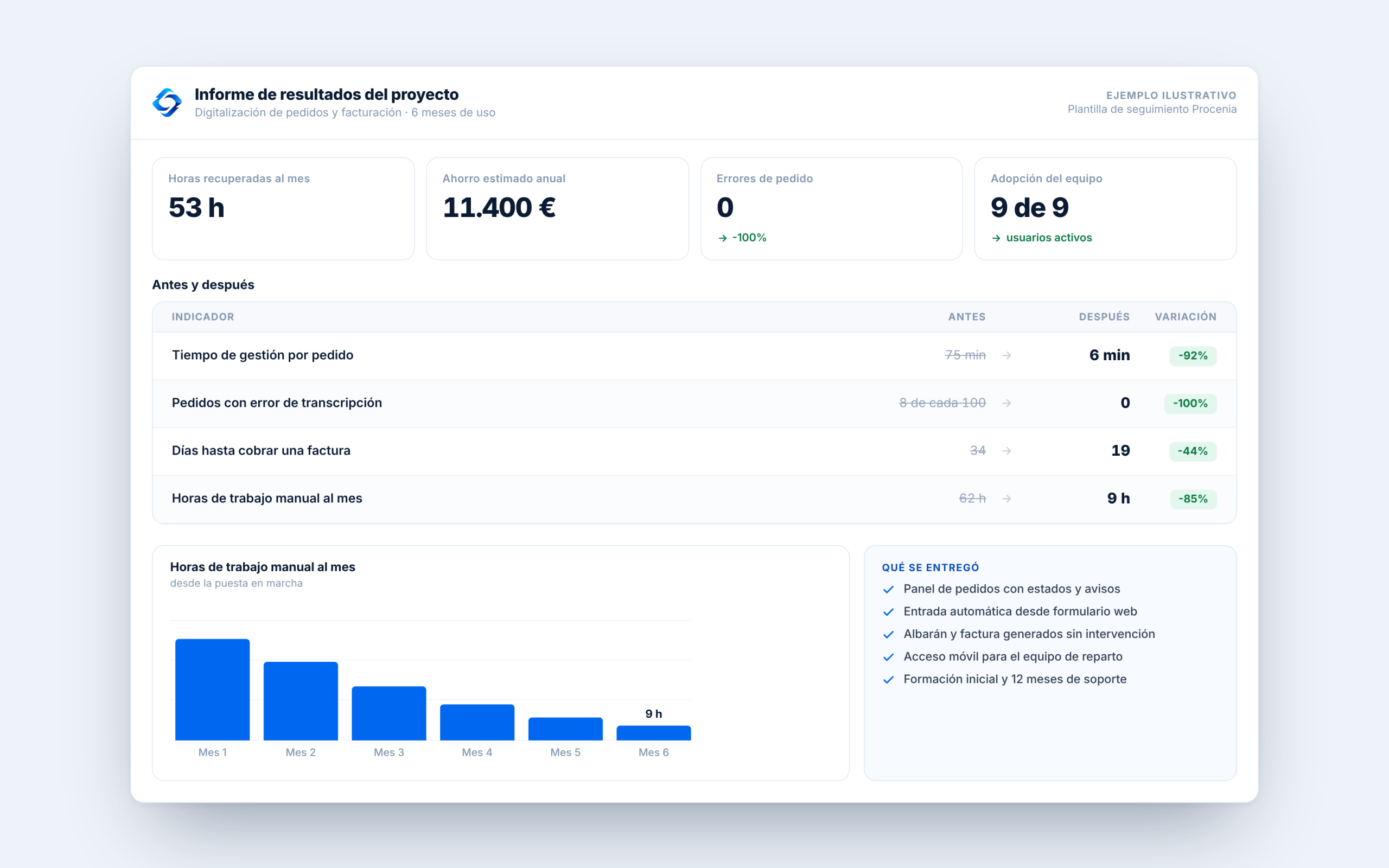1389x868 pixels.
Task: Click the Indicador column header
Action: (x=202, y=317)
